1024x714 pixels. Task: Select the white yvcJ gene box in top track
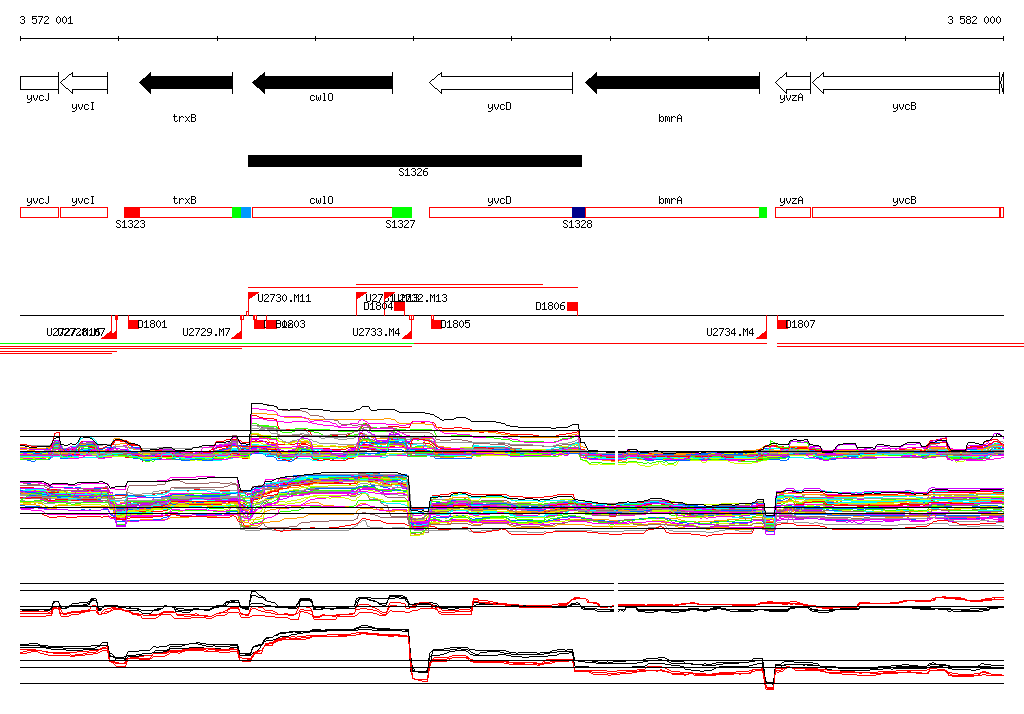(x=39, y=83)
